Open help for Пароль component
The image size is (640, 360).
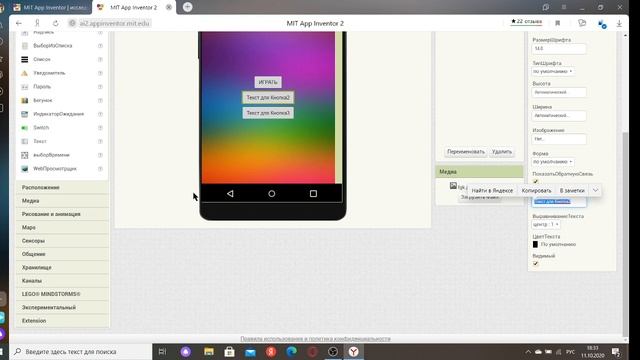[x=100, y=87]
